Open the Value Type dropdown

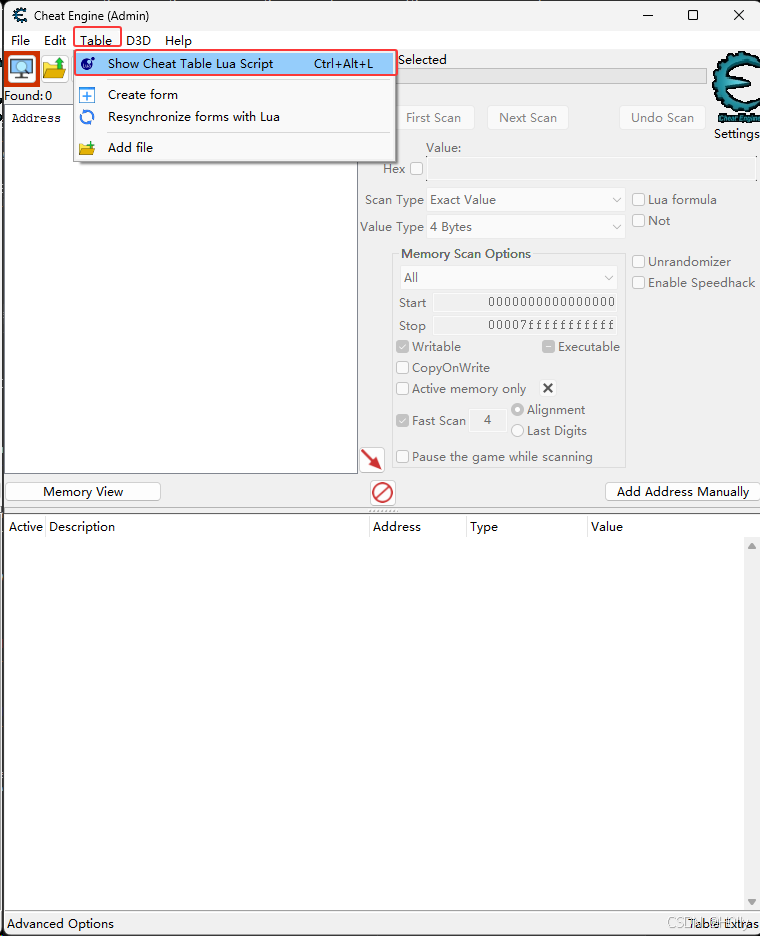click(x=525, y=227)
